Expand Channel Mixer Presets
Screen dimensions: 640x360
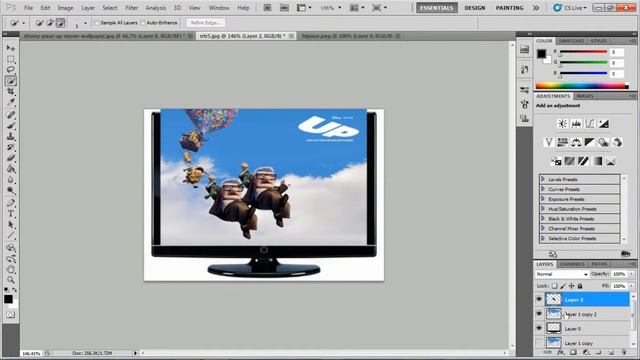tap(543, 228)
